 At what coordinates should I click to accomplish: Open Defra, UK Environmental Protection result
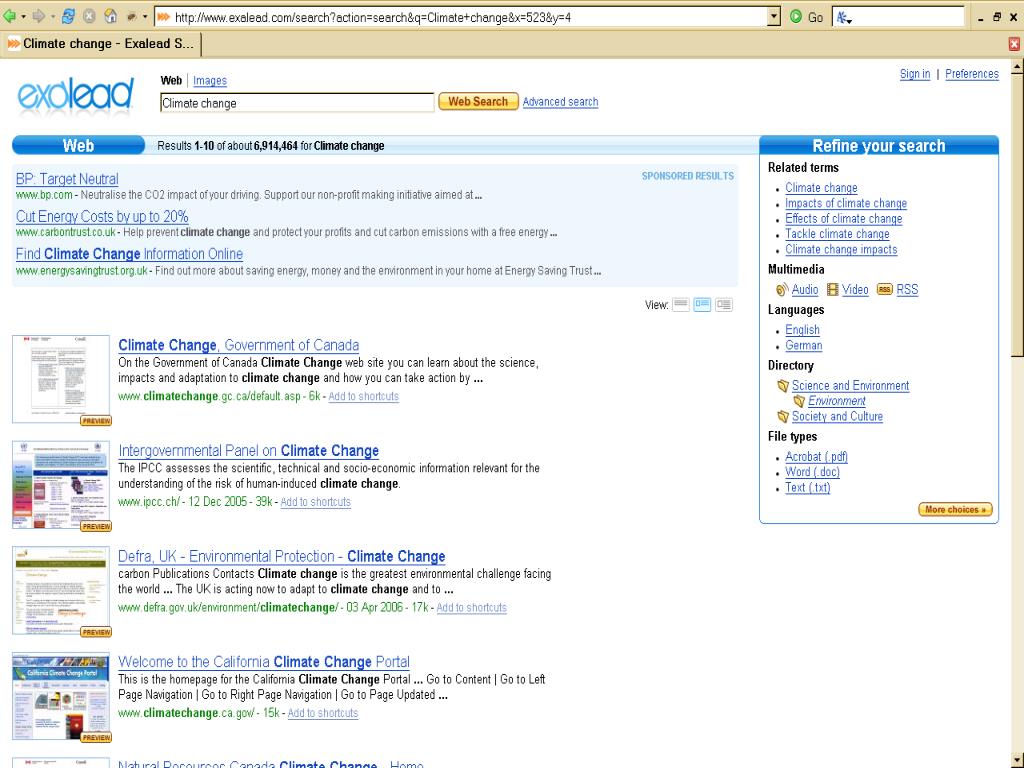pos(281,556)
